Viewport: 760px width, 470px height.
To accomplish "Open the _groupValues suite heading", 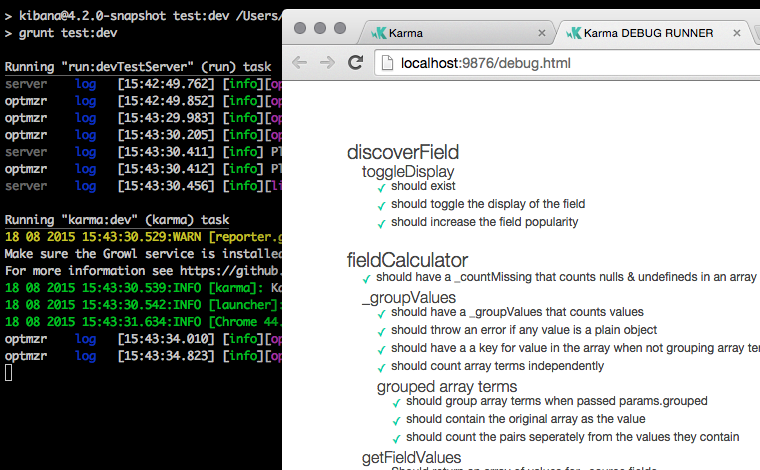I will 409,297.
